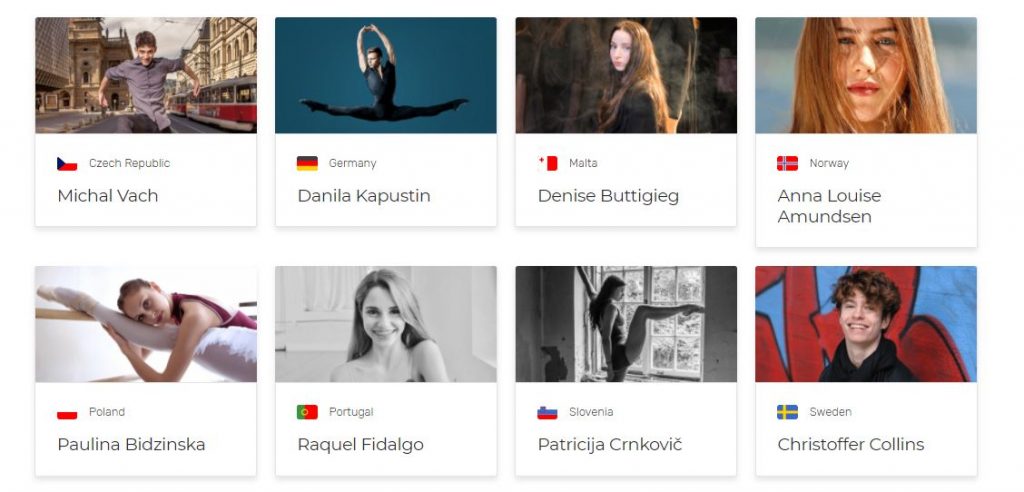
Task: Open Danila Kapustin's name link
Action: tap(364, 196)
